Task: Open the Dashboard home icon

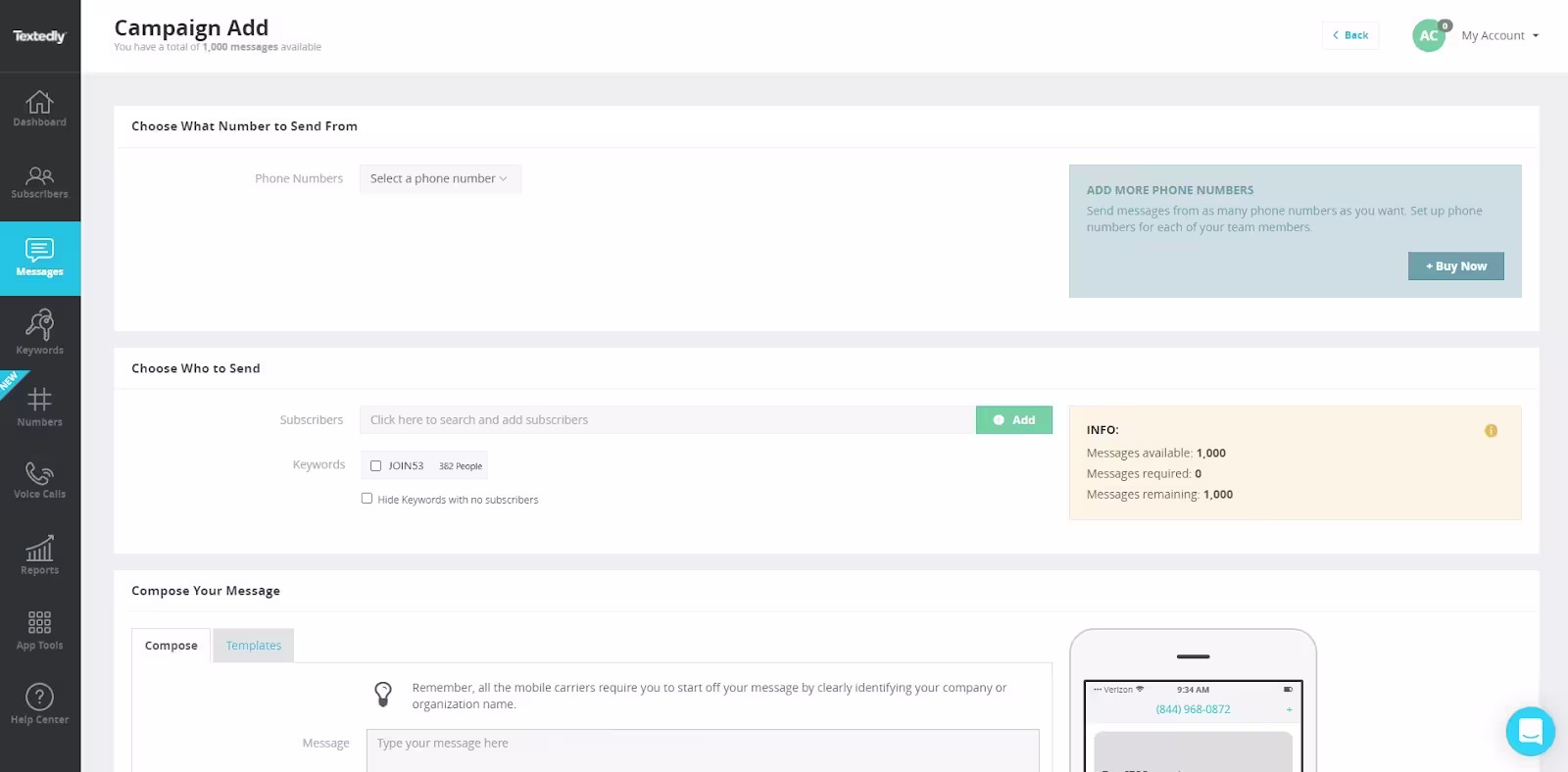Action: tap(39, 102)
